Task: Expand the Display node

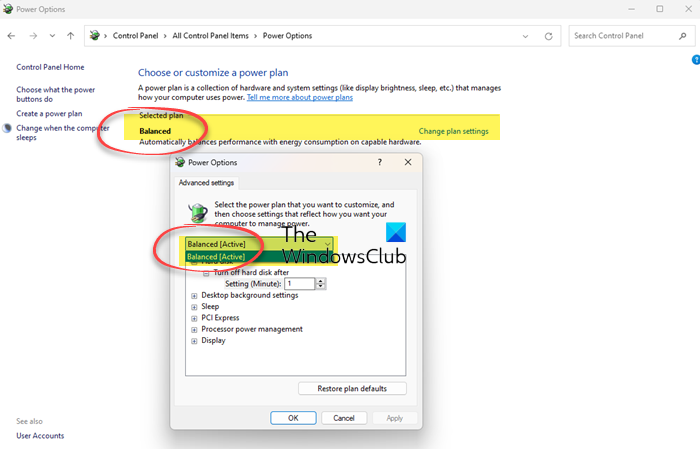Action: pyautogui.click(x=194, y=341)
